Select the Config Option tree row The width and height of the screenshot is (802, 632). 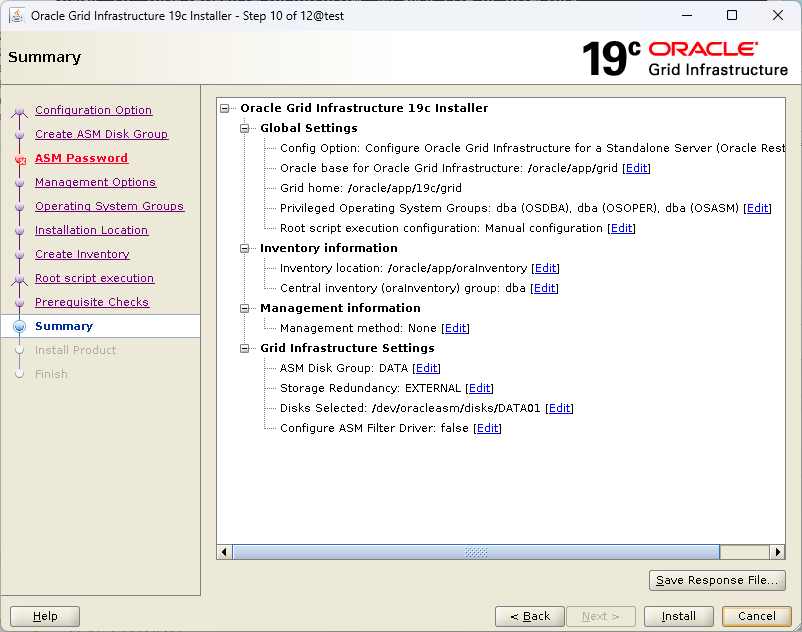(x=532, y=148)
